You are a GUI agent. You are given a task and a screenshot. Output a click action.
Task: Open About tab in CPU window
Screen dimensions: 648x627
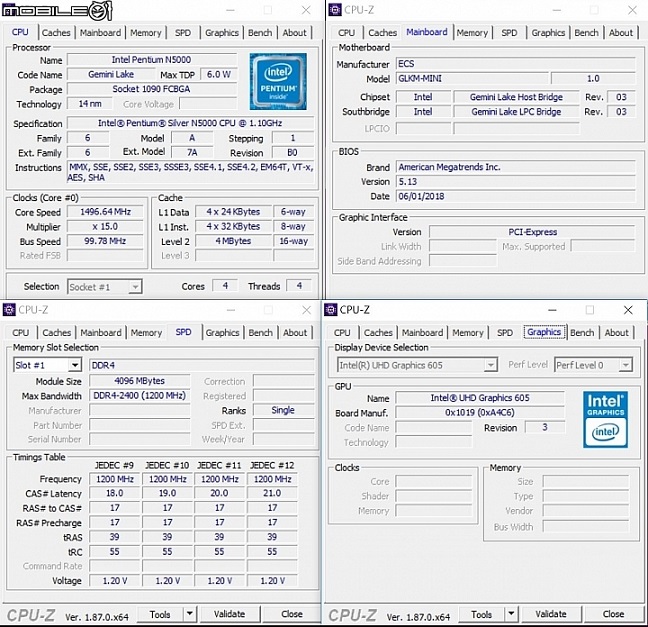click(295, 33)
